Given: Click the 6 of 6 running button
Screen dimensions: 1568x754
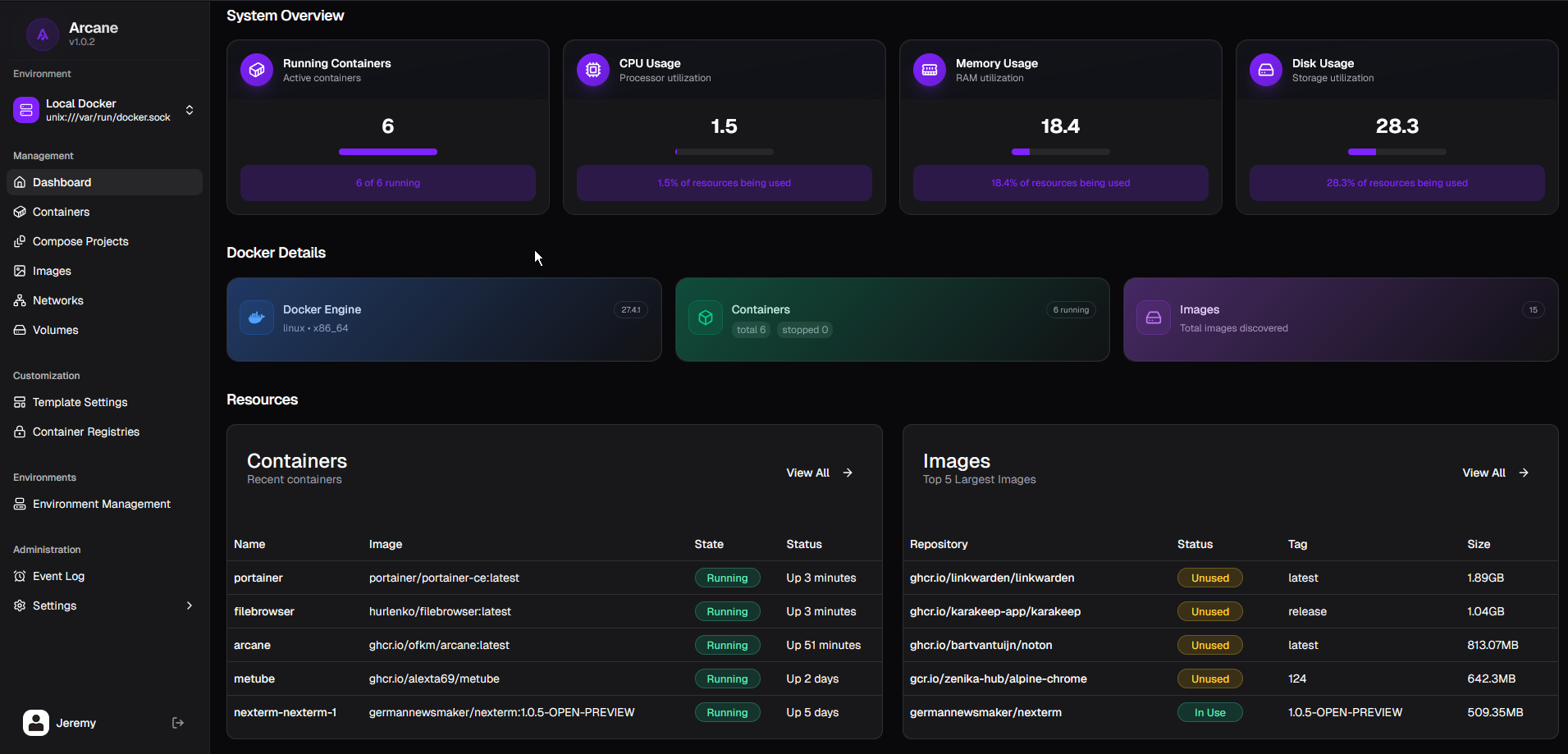Looking at the screenshot, I should coord(387,183).
